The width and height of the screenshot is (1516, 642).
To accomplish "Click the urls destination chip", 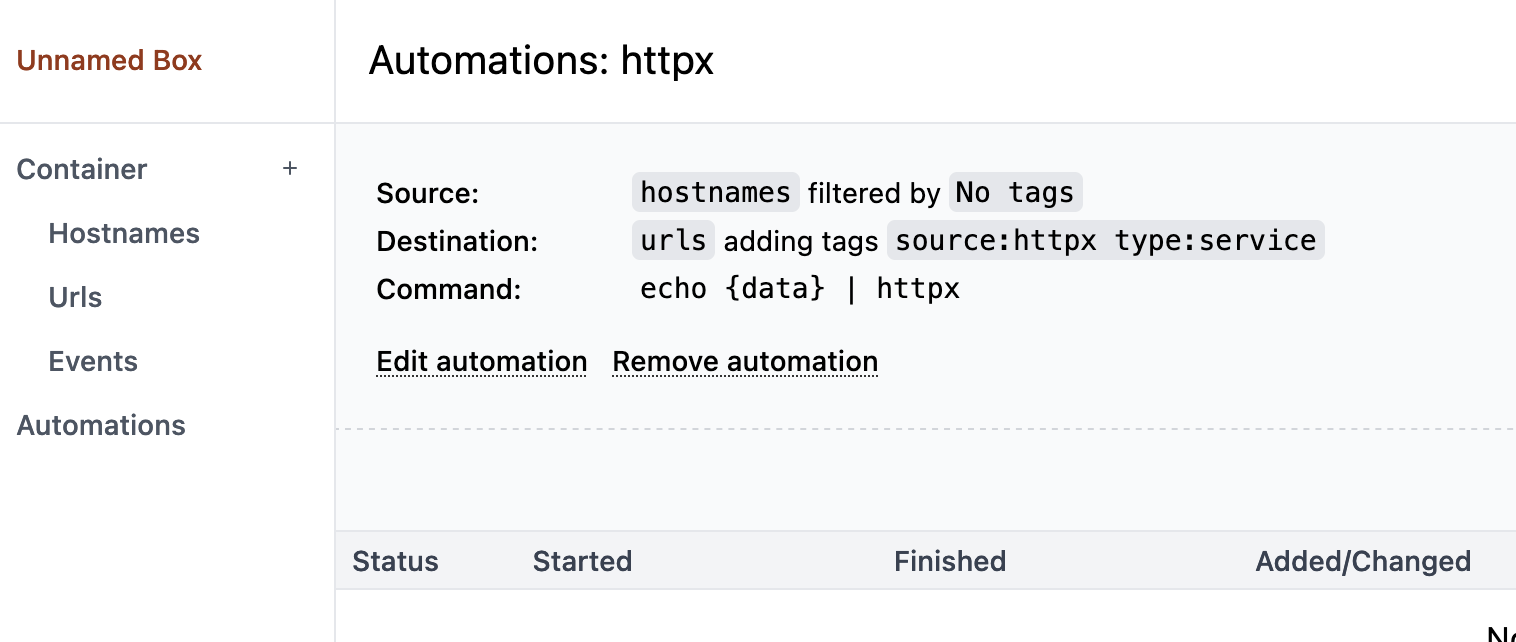I will click(673, 240).
